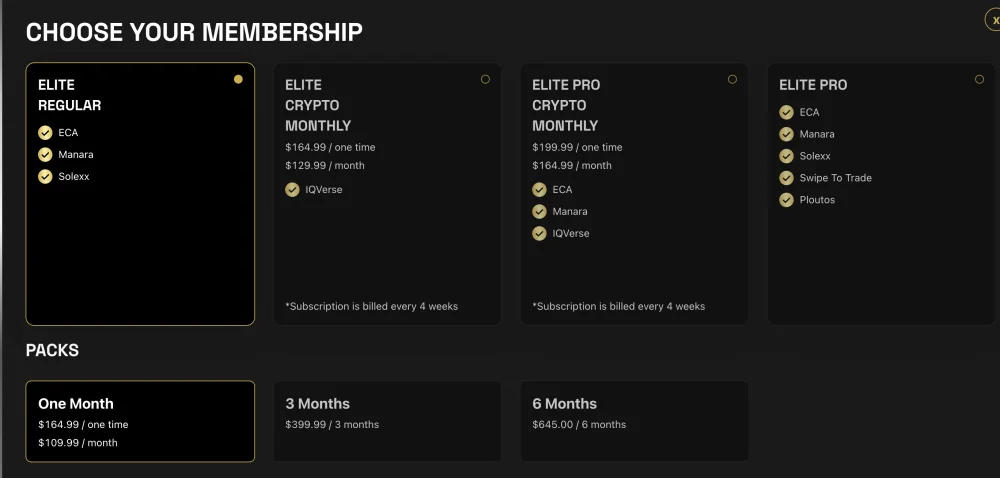Screen dimensions: 1000x478
Task: Select the Elite Crypto Monthly radio button
Action: (485, 79)
